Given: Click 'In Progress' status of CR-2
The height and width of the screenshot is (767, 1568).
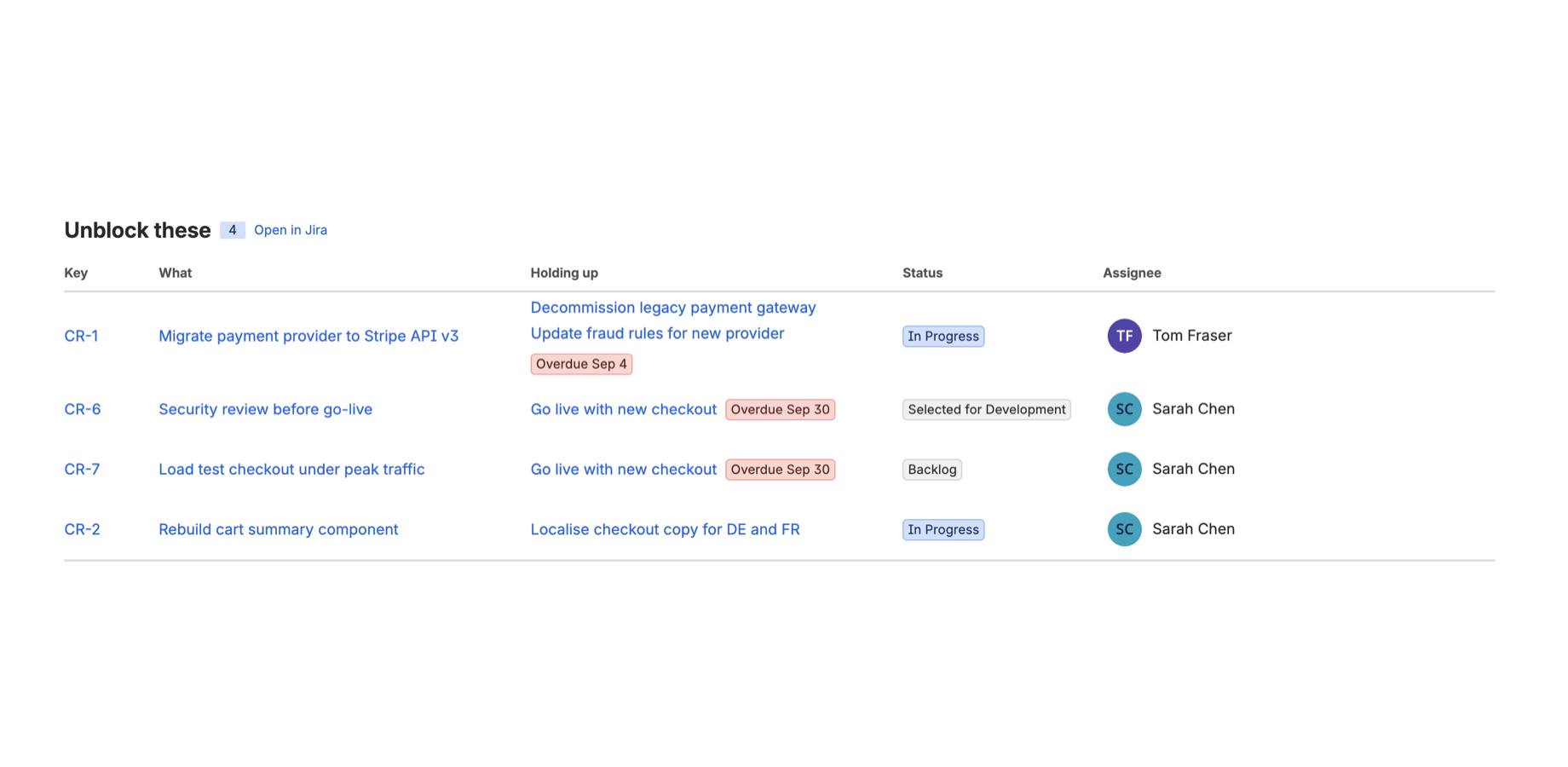Looking at the screenshot, I should tap(943, 529).
